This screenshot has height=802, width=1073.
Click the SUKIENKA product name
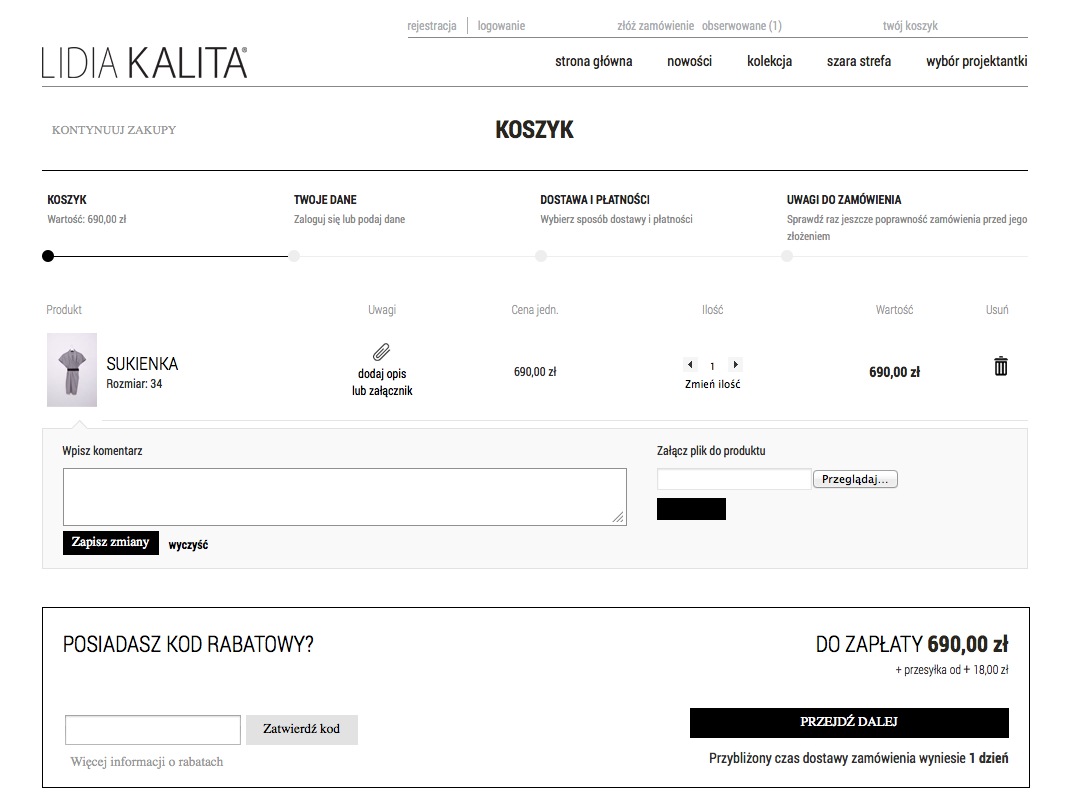[142, 364]
